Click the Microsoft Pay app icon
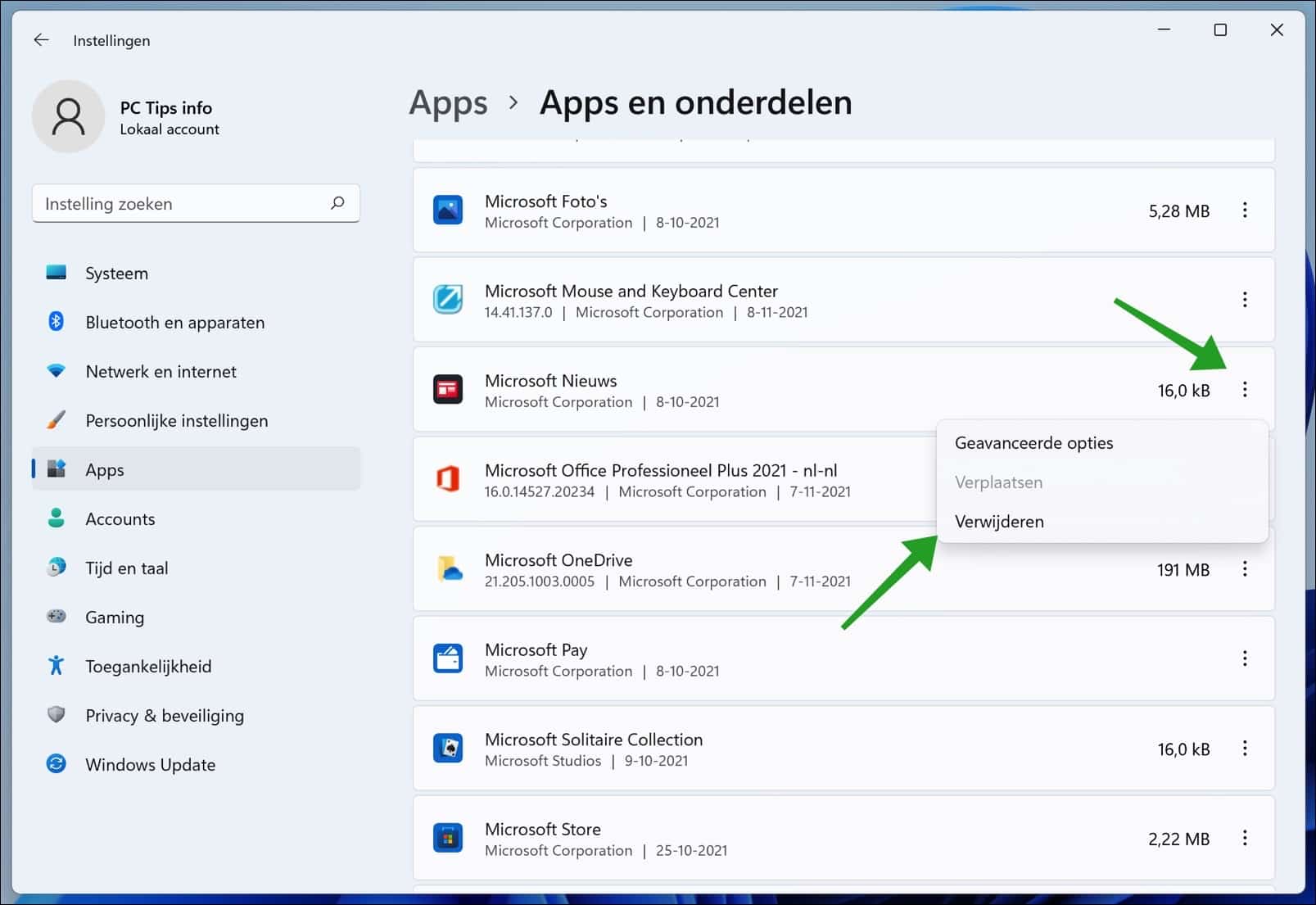 pos(448,658)
